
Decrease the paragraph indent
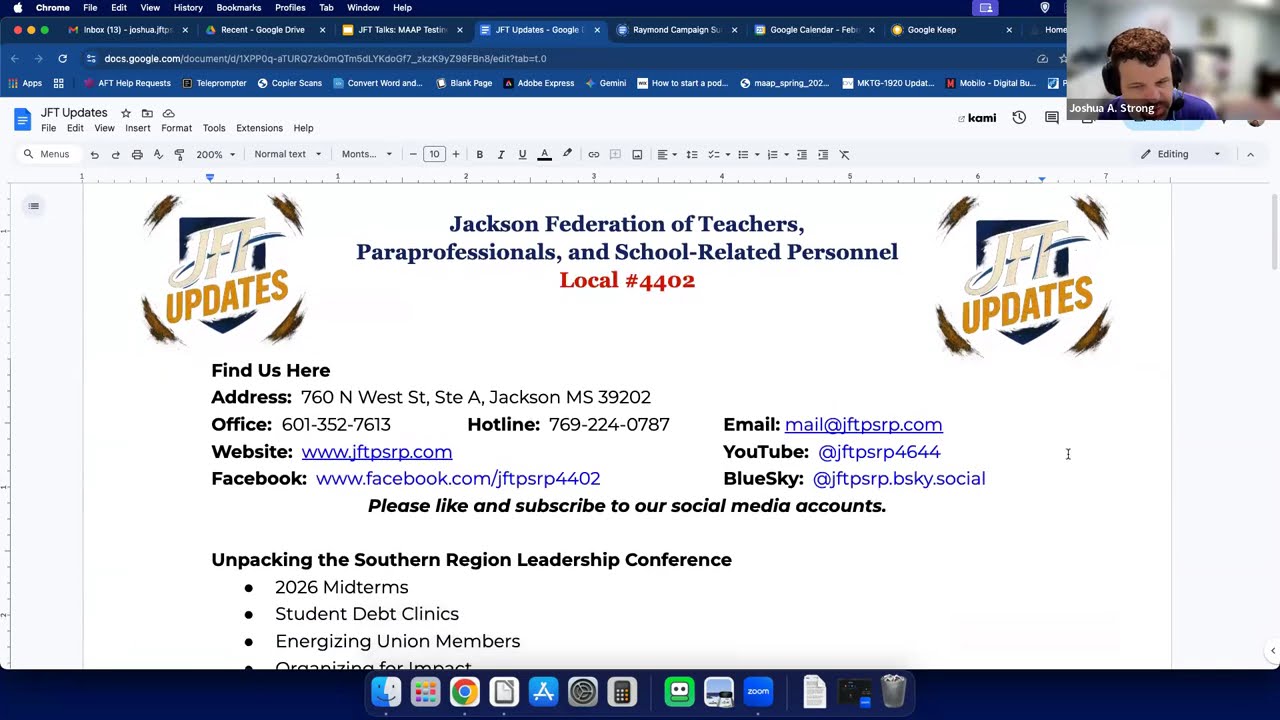coord(802,154)
